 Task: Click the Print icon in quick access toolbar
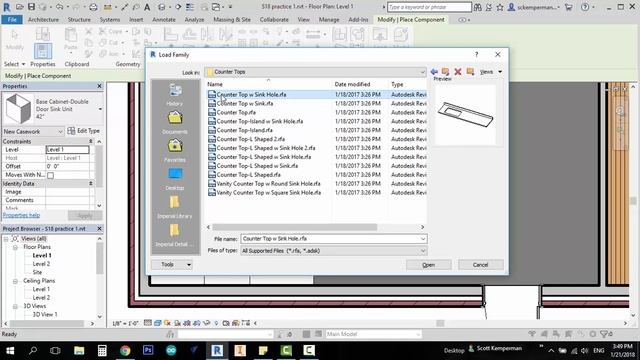point(93,7)
